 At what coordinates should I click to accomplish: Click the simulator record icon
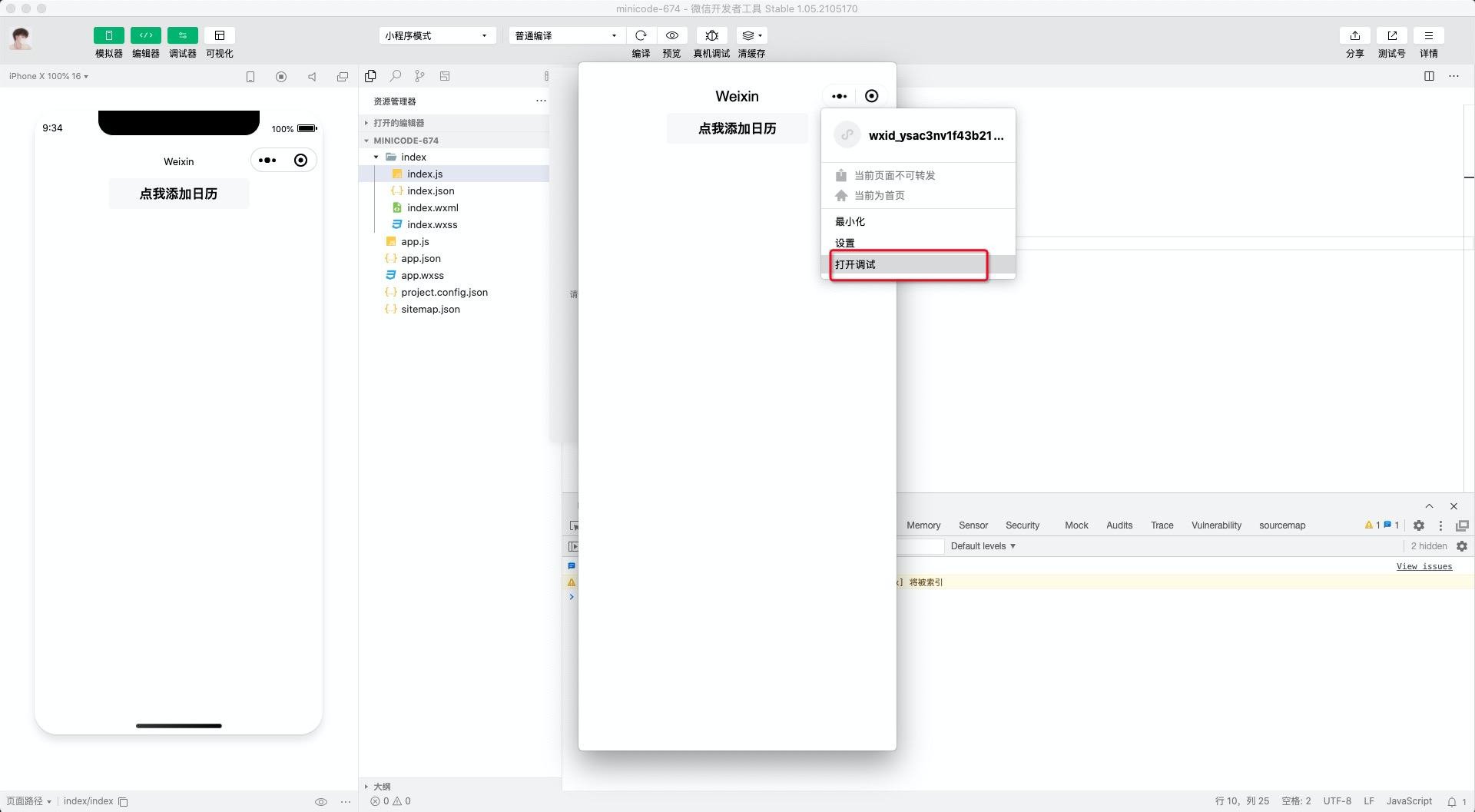pyautogui.click(x=281, y=77)
